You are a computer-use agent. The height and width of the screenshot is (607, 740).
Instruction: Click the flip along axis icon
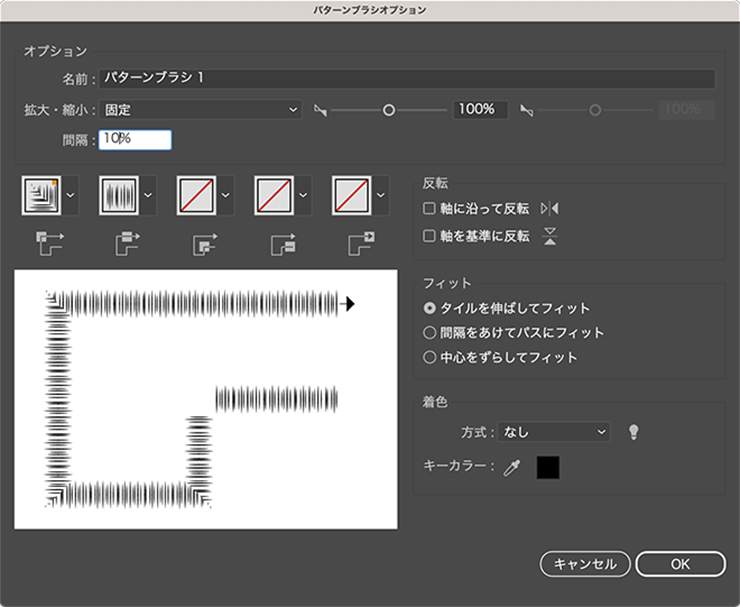(549, 209)
